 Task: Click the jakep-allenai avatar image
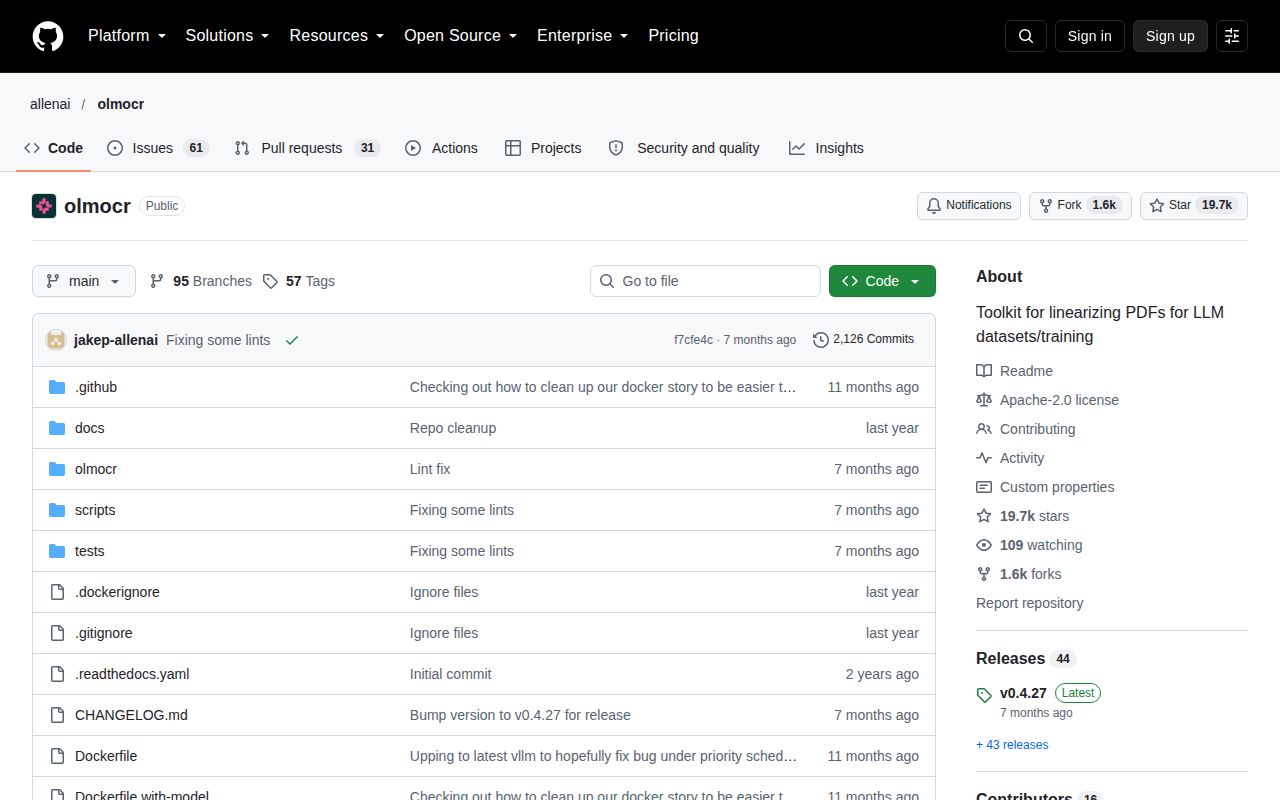point(56,340)
